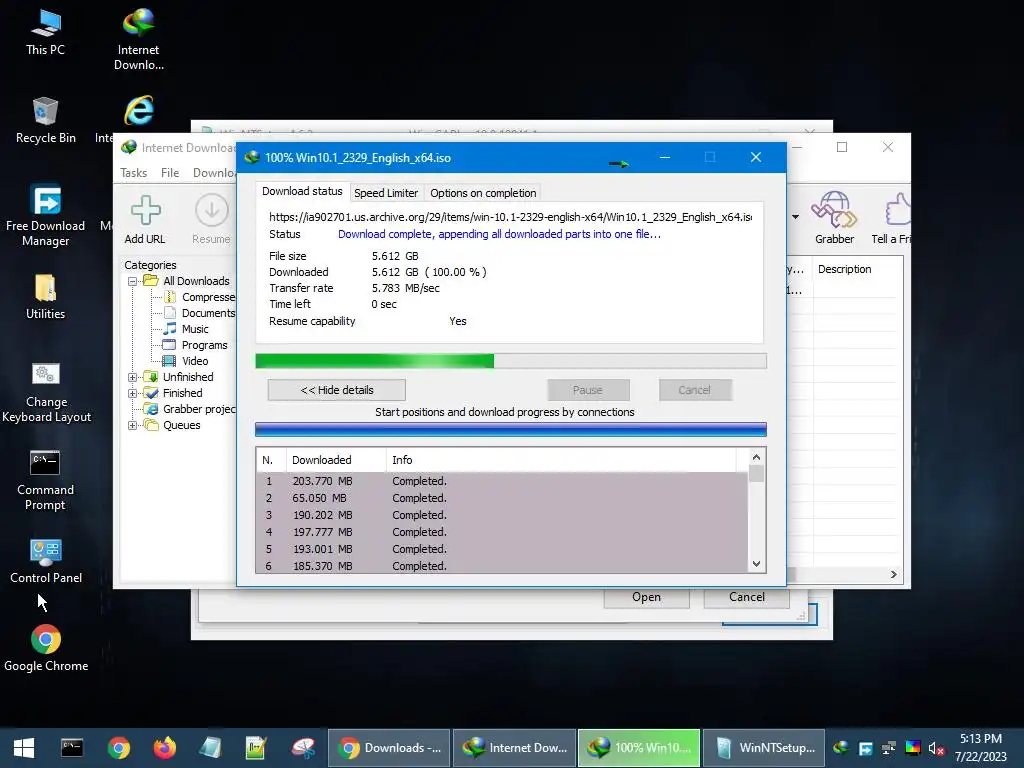This screenshot has height=768, width=1024.
Task: Click the connections list scroll up arrow
Action: tap(756, 458)
